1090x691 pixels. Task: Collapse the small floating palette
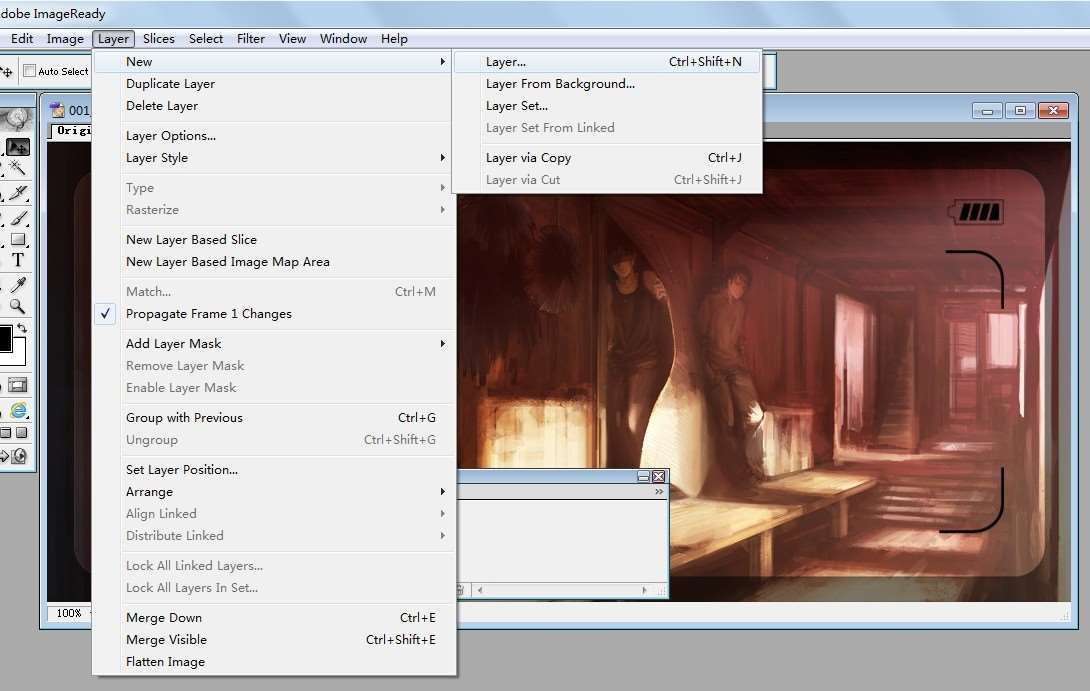644,476
